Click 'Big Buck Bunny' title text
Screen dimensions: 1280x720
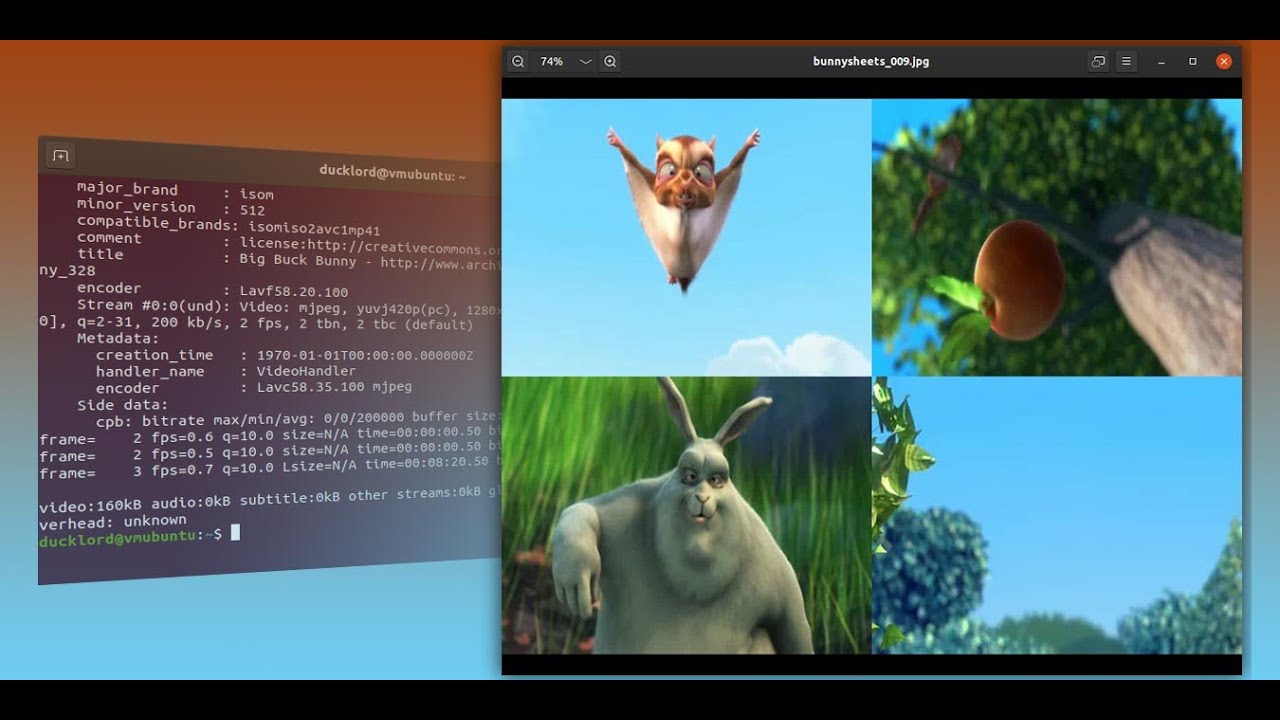pos(297,260)
